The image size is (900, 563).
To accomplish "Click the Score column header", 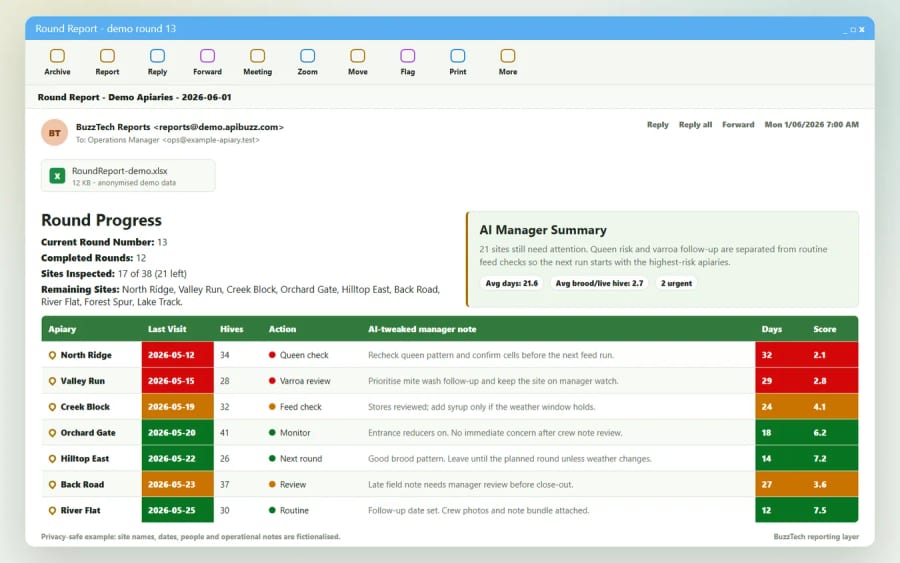I will [x=824, y=329].
